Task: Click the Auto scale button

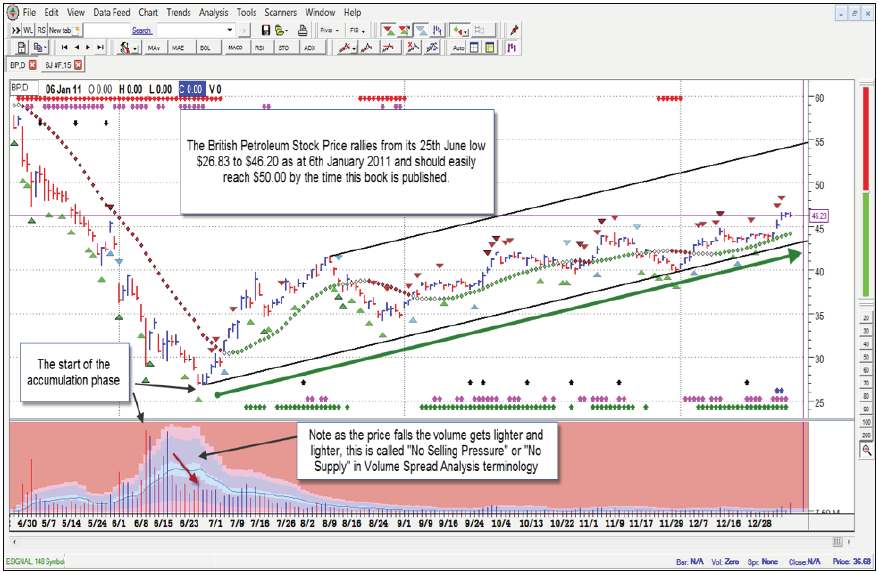Action: (459, 48)
